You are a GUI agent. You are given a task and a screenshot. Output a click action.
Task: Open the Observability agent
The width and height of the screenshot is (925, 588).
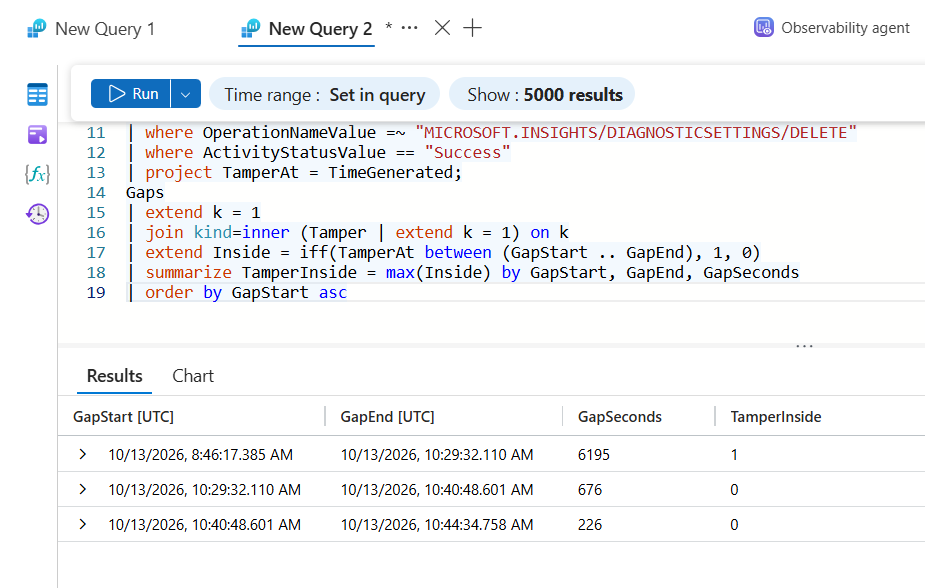click(x=845, y=28)
